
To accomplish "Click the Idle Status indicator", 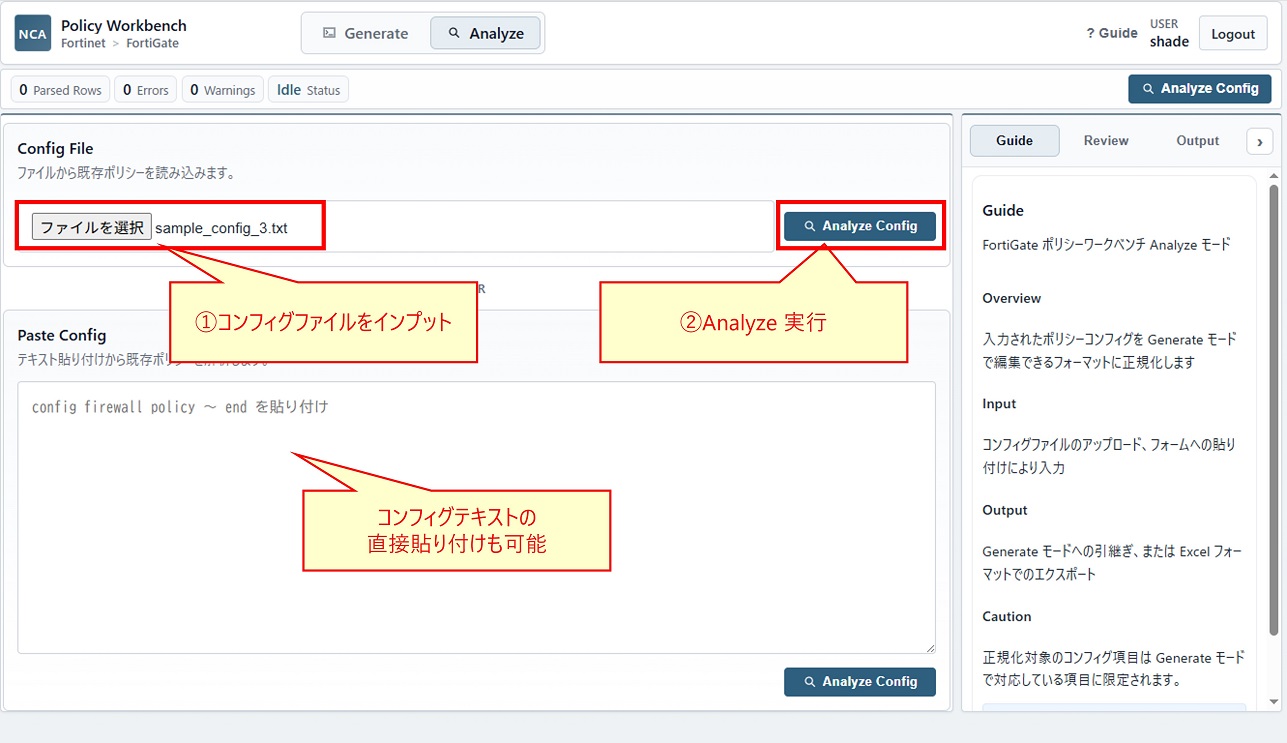I will [x=308, y=90].
